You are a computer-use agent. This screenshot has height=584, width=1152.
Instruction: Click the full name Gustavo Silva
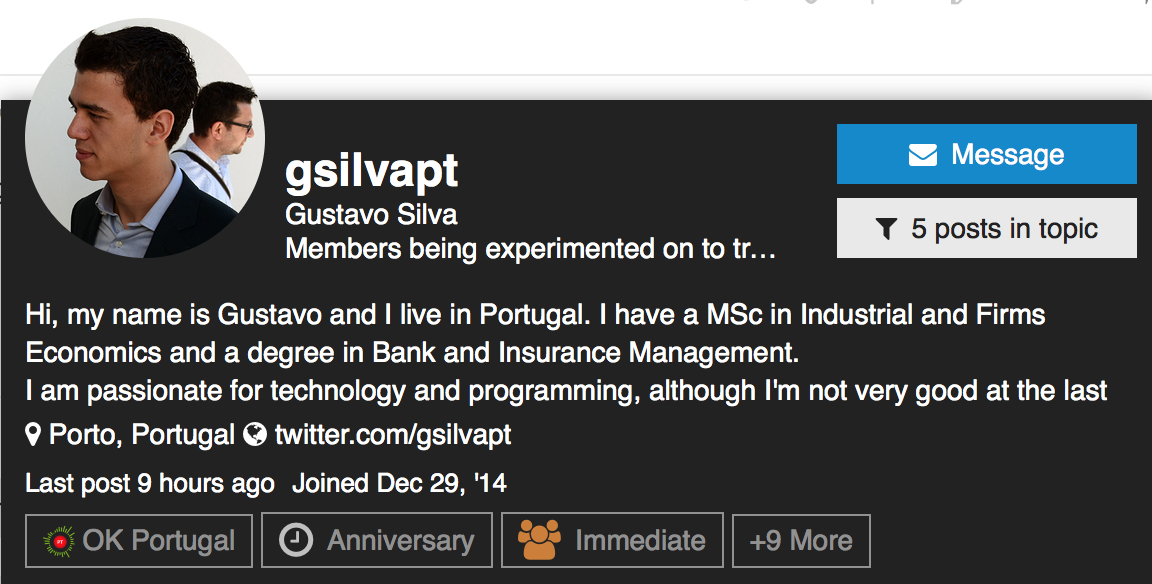click(371, 215)
